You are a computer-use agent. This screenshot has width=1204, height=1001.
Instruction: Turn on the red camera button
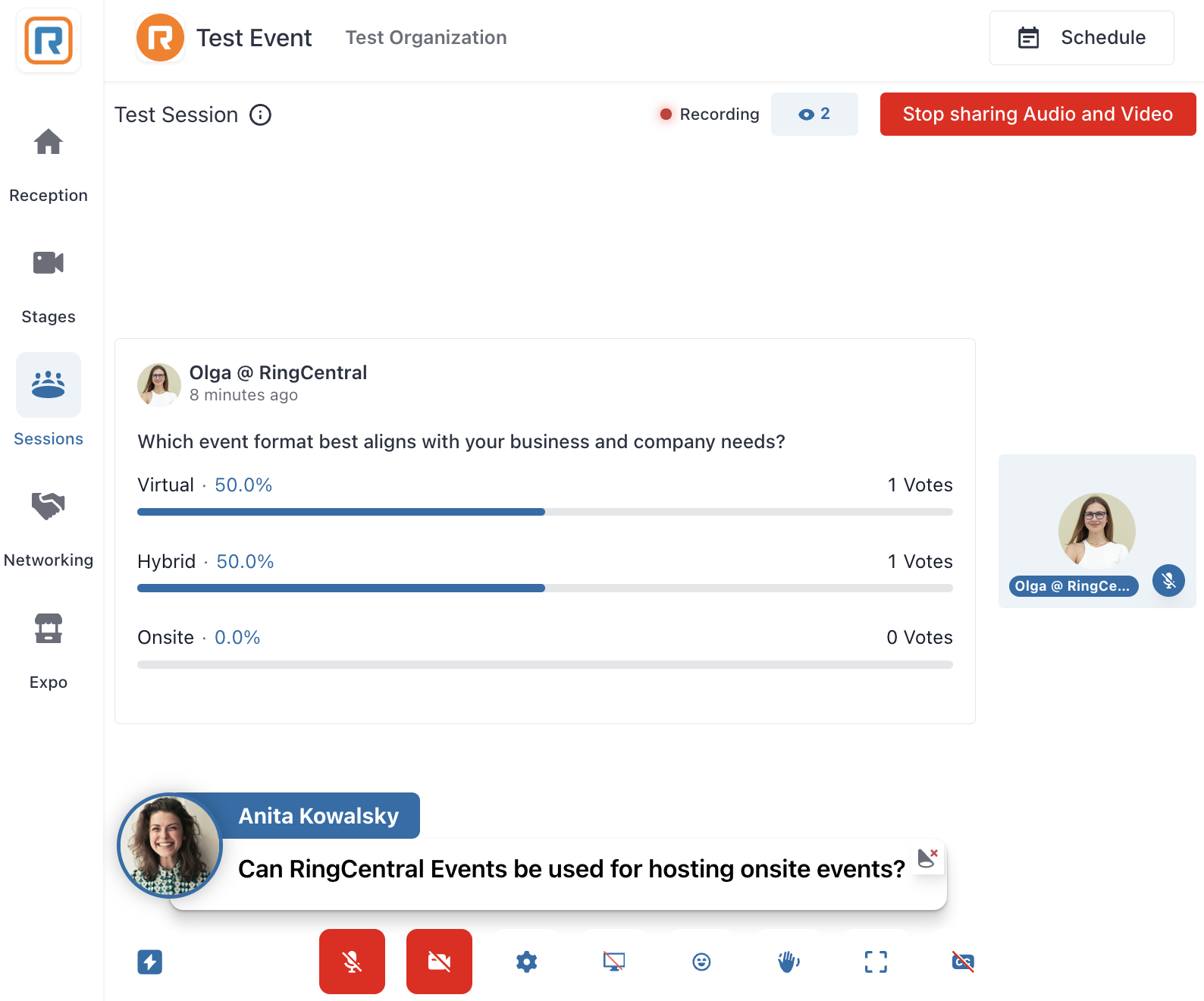coord(439,962)
